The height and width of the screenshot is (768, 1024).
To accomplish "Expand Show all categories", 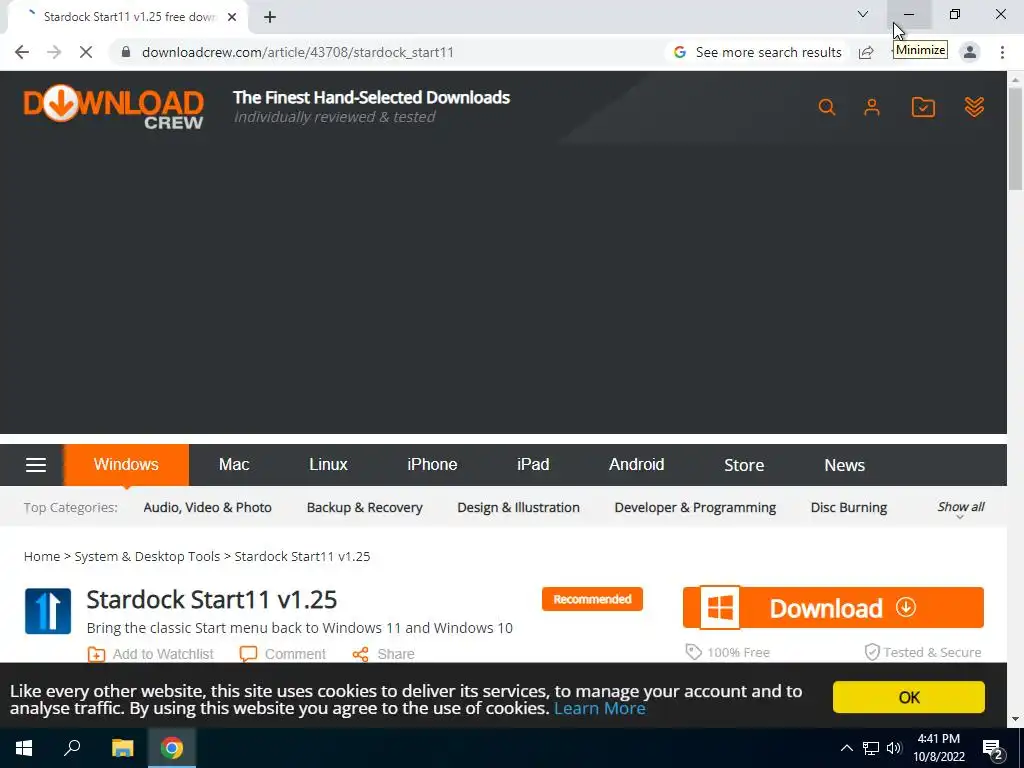I will (x=961, y=507).
